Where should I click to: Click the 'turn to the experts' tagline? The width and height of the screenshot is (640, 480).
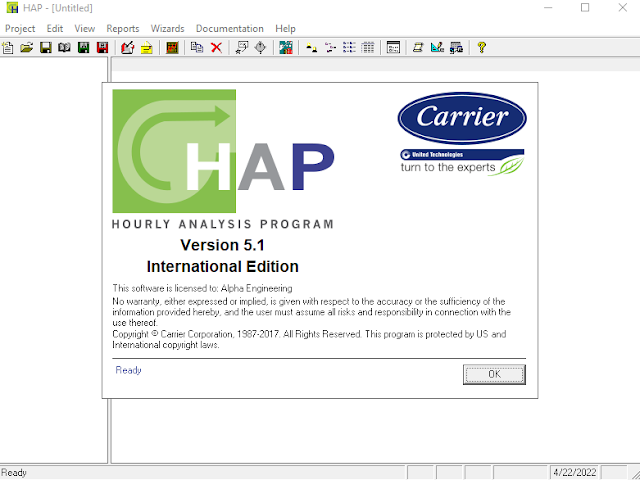pos(448,167)
